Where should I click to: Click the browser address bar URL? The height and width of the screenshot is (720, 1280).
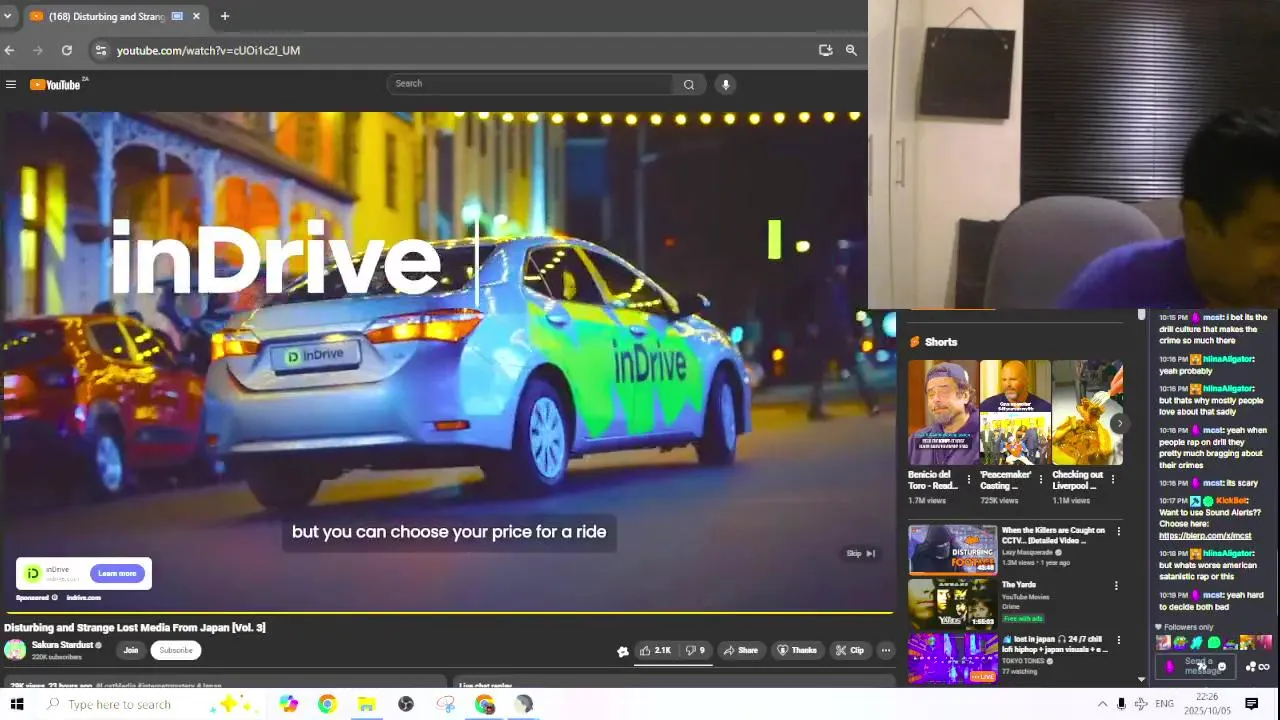208,50
